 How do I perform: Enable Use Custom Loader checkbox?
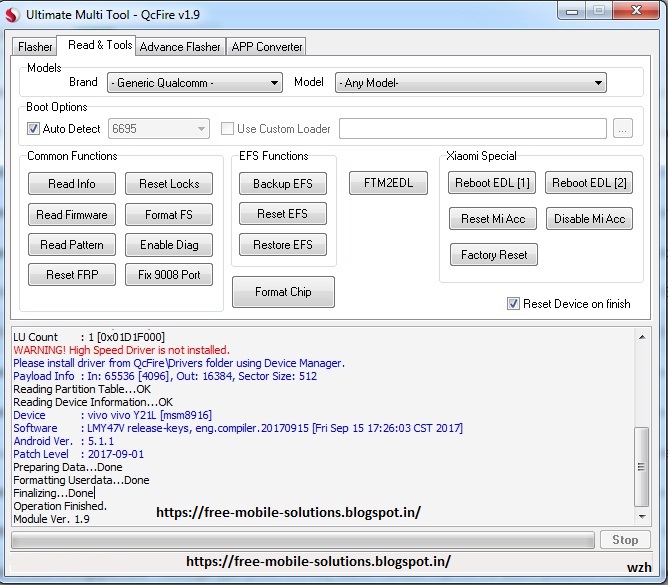pyautogui.click(x=227, y=128)
